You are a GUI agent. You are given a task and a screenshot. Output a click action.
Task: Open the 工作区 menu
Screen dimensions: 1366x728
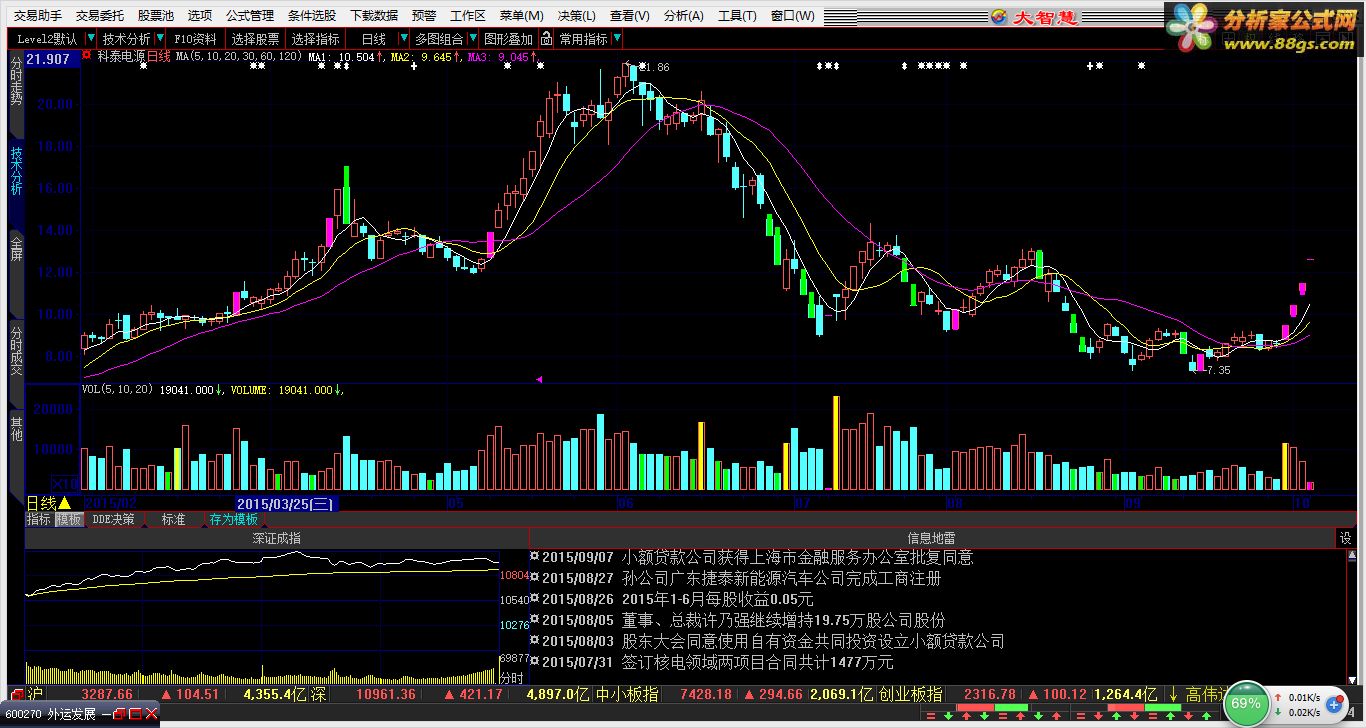(468, 16)
